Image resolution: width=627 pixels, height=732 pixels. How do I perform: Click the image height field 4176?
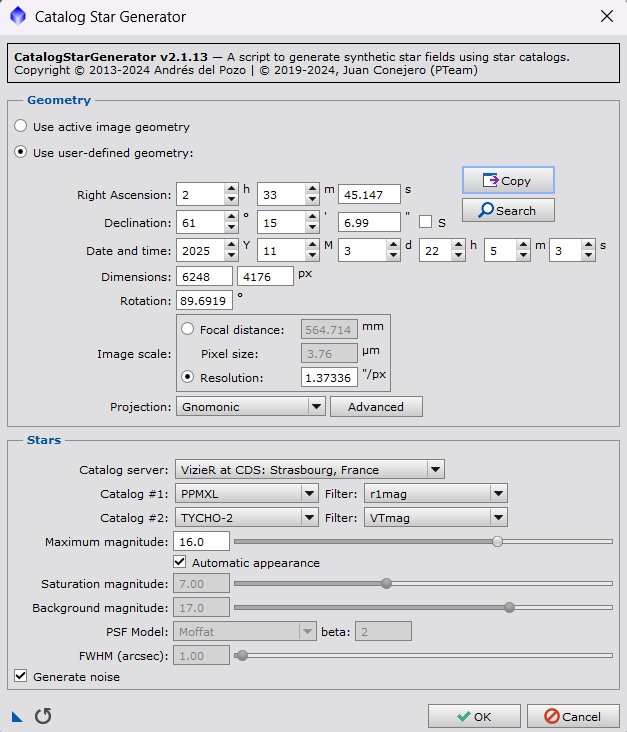coord(266,276)
